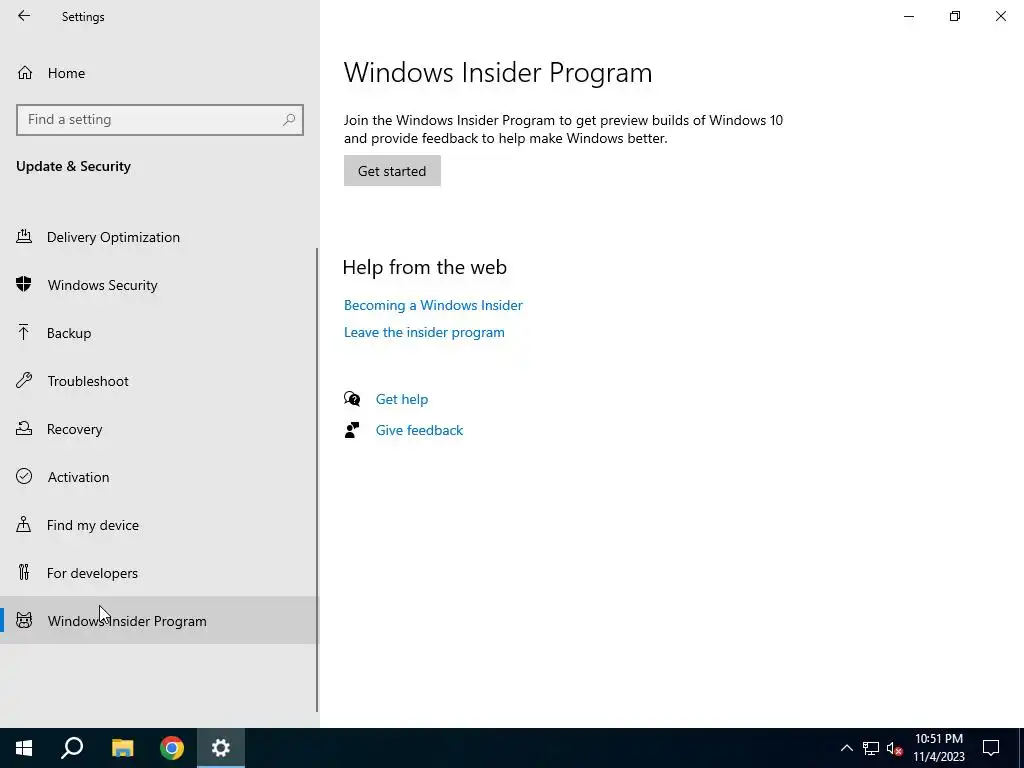The height and width of the screenshot is (768, 1024).
Task: Select Windows Insider Program in sidebar
Action: tap(159, 620)
